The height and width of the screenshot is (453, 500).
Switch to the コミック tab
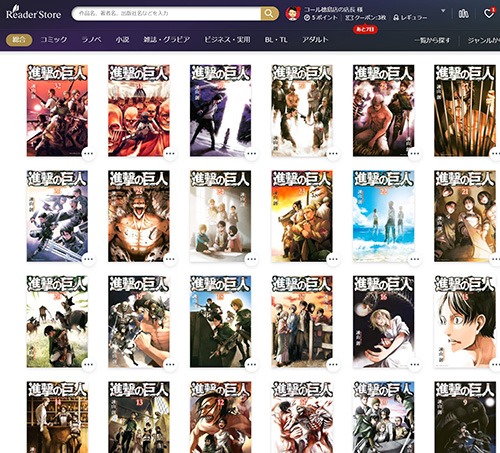(x=54, y=40)
